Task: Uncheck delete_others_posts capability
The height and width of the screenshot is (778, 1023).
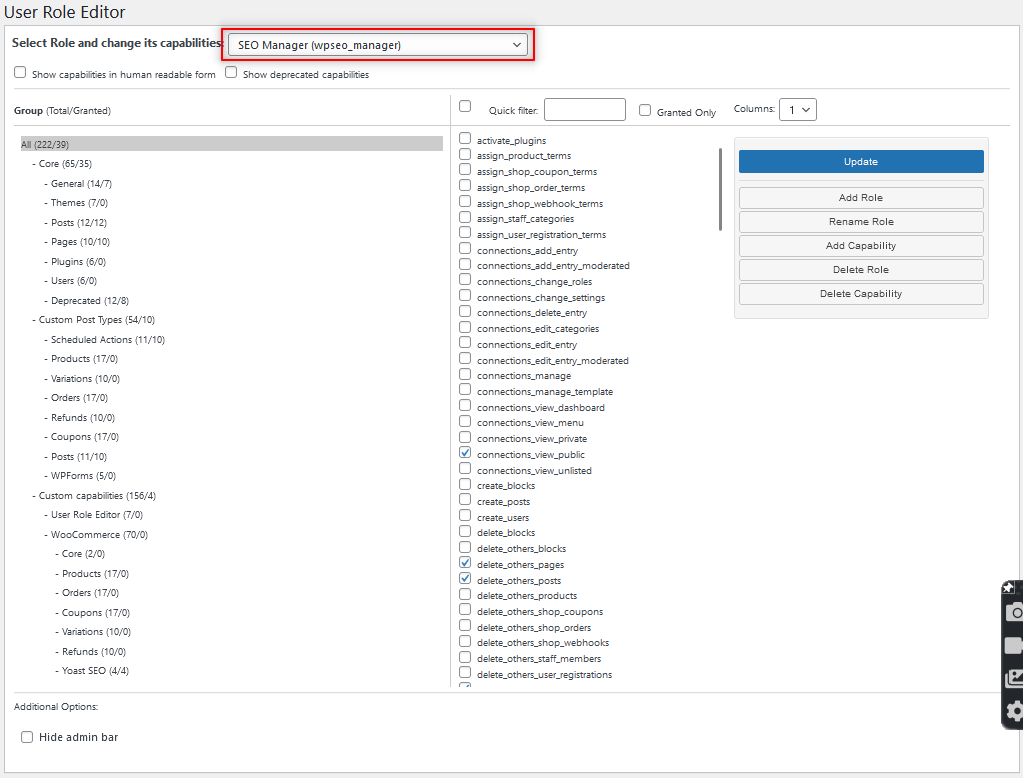Action: click(465, 578)
